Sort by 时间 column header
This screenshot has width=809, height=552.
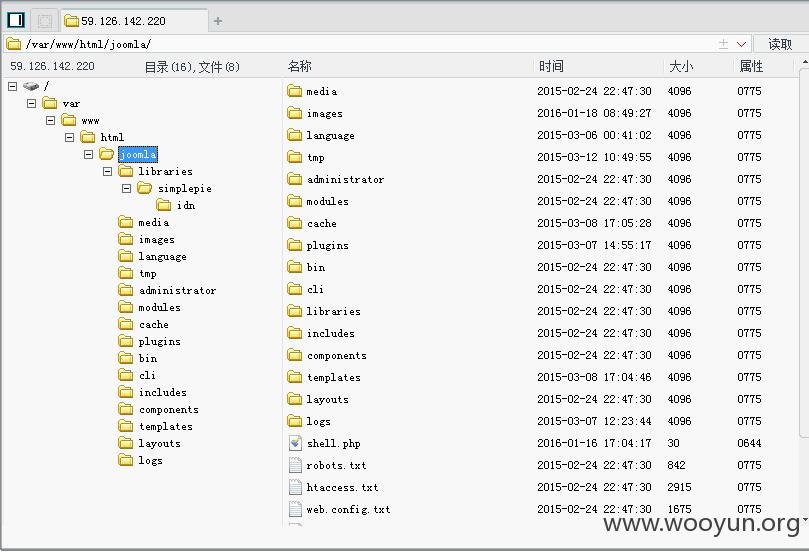tap(551, 66)
